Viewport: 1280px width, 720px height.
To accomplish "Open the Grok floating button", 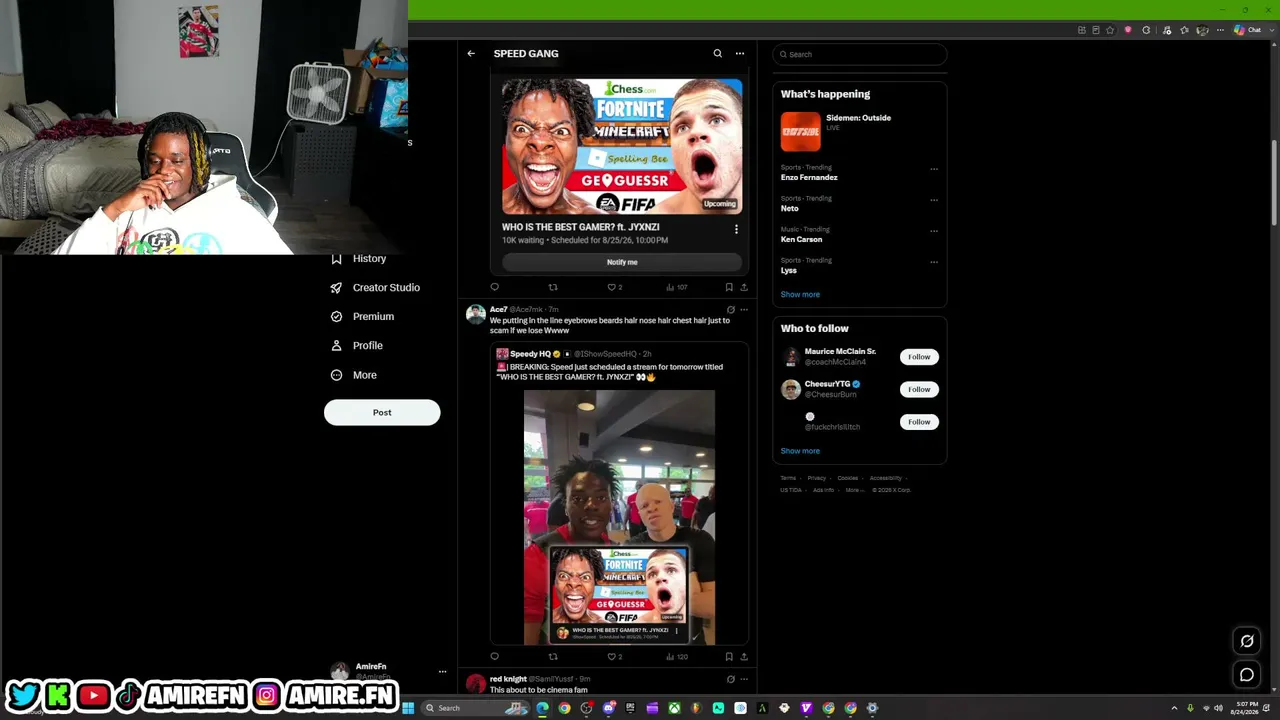I will 1247,641.
